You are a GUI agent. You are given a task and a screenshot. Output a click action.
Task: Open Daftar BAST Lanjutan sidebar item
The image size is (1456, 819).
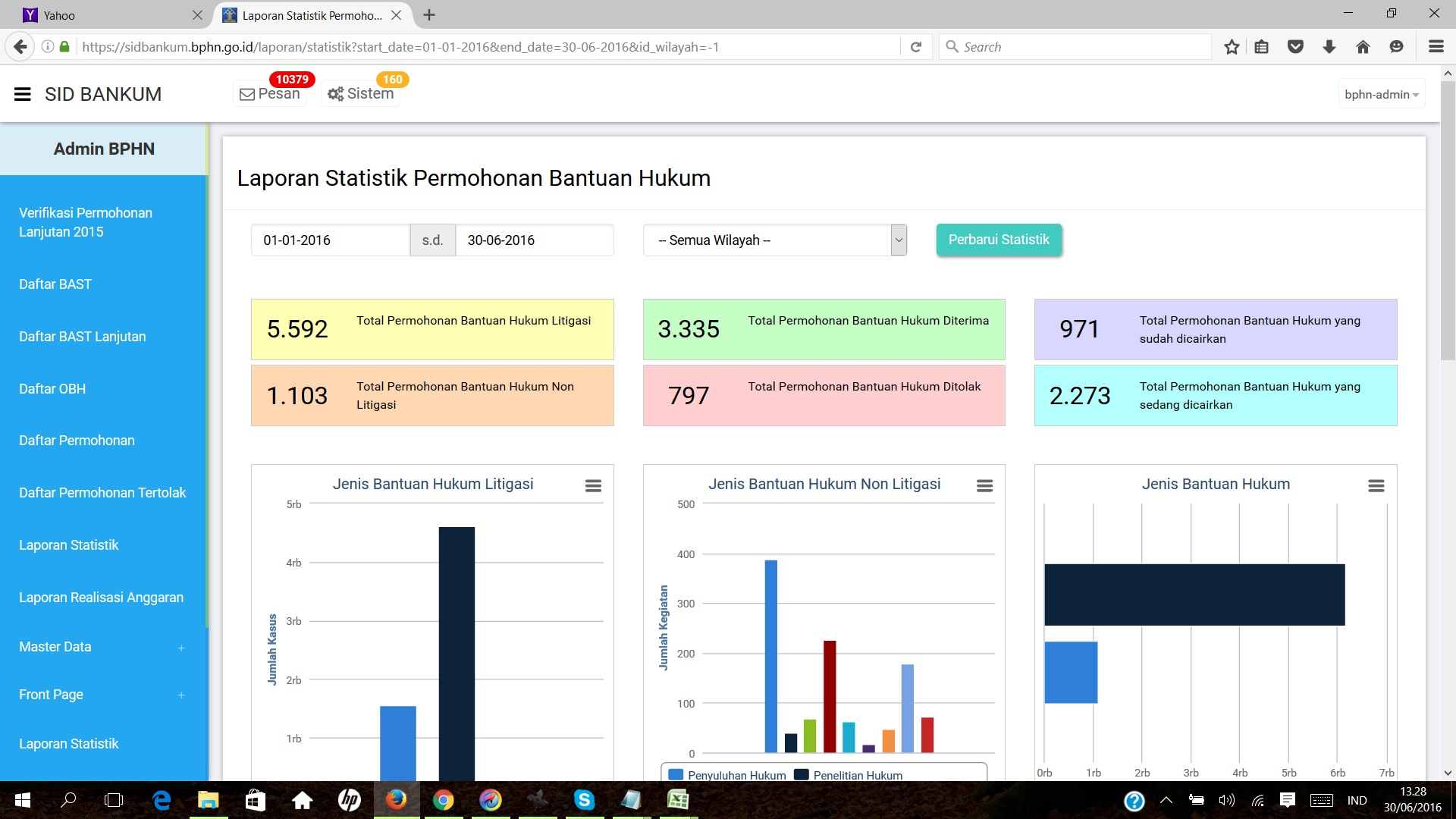[83, 337]
